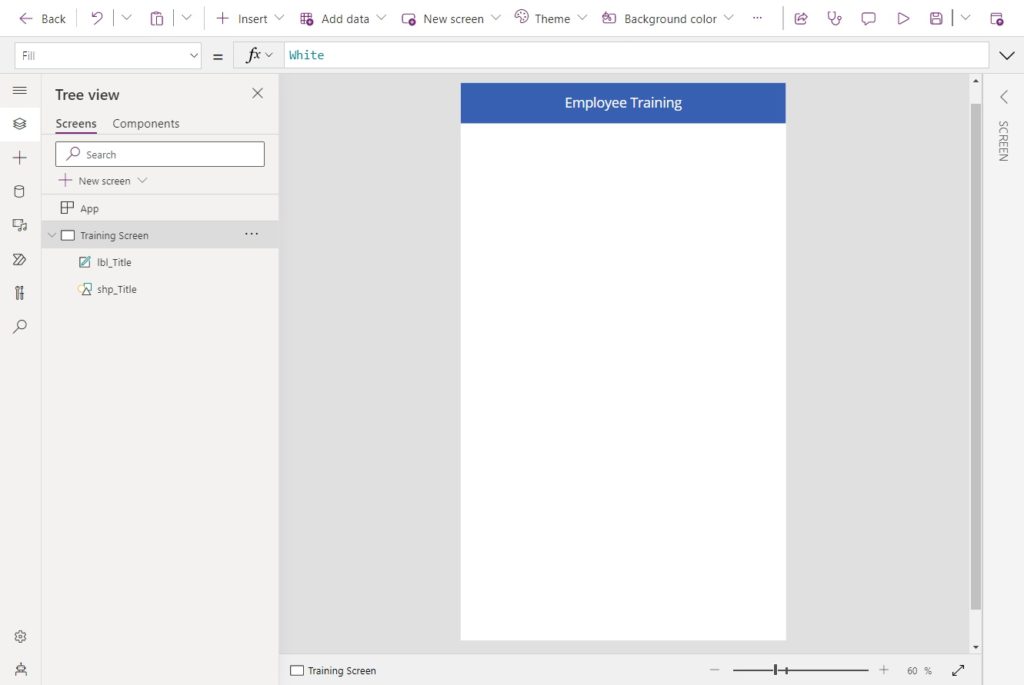Fit canvas to window icon
The height and width of the screenshot is (685, 1024).
(x=958, y=670)
